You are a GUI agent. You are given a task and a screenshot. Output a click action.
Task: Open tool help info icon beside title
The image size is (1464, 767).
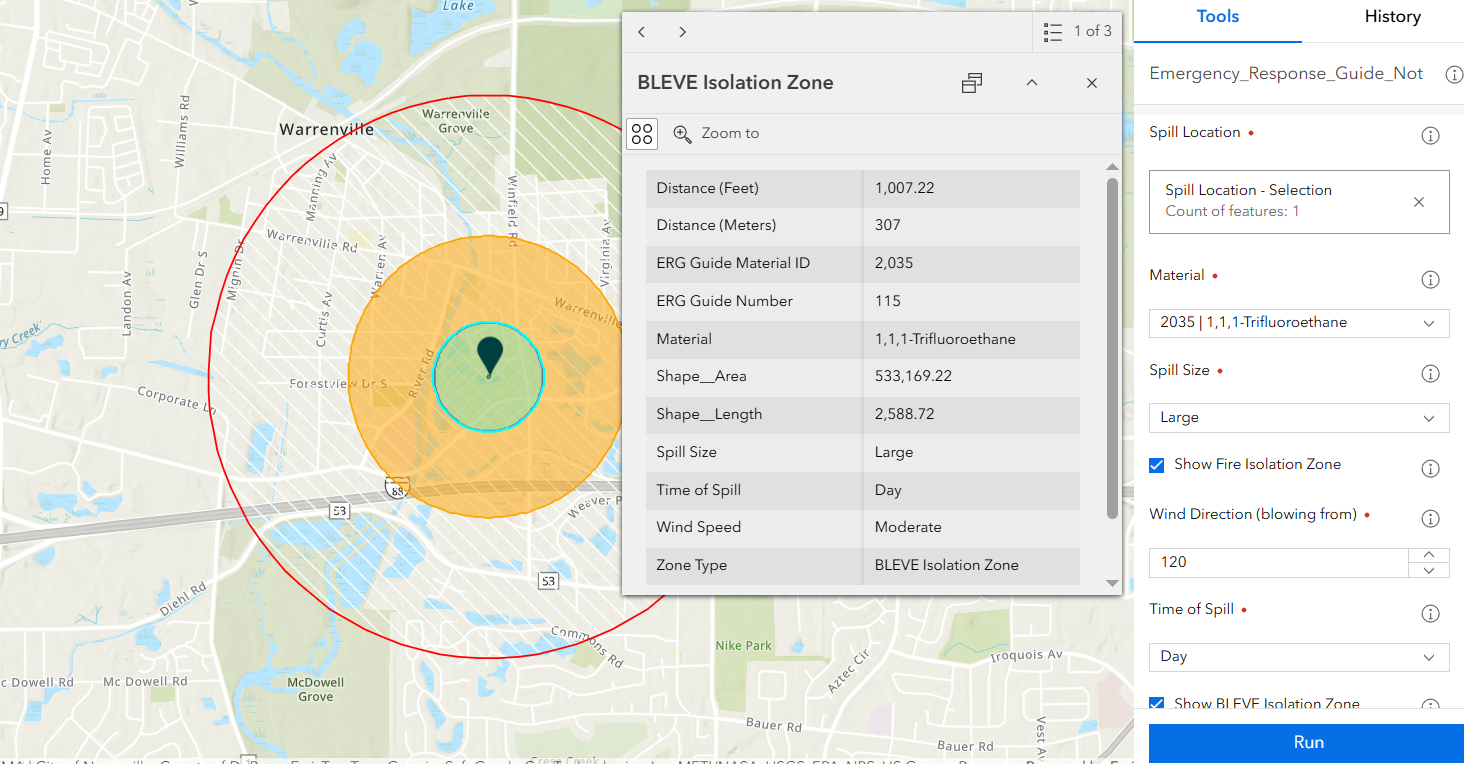point(1454,74)
